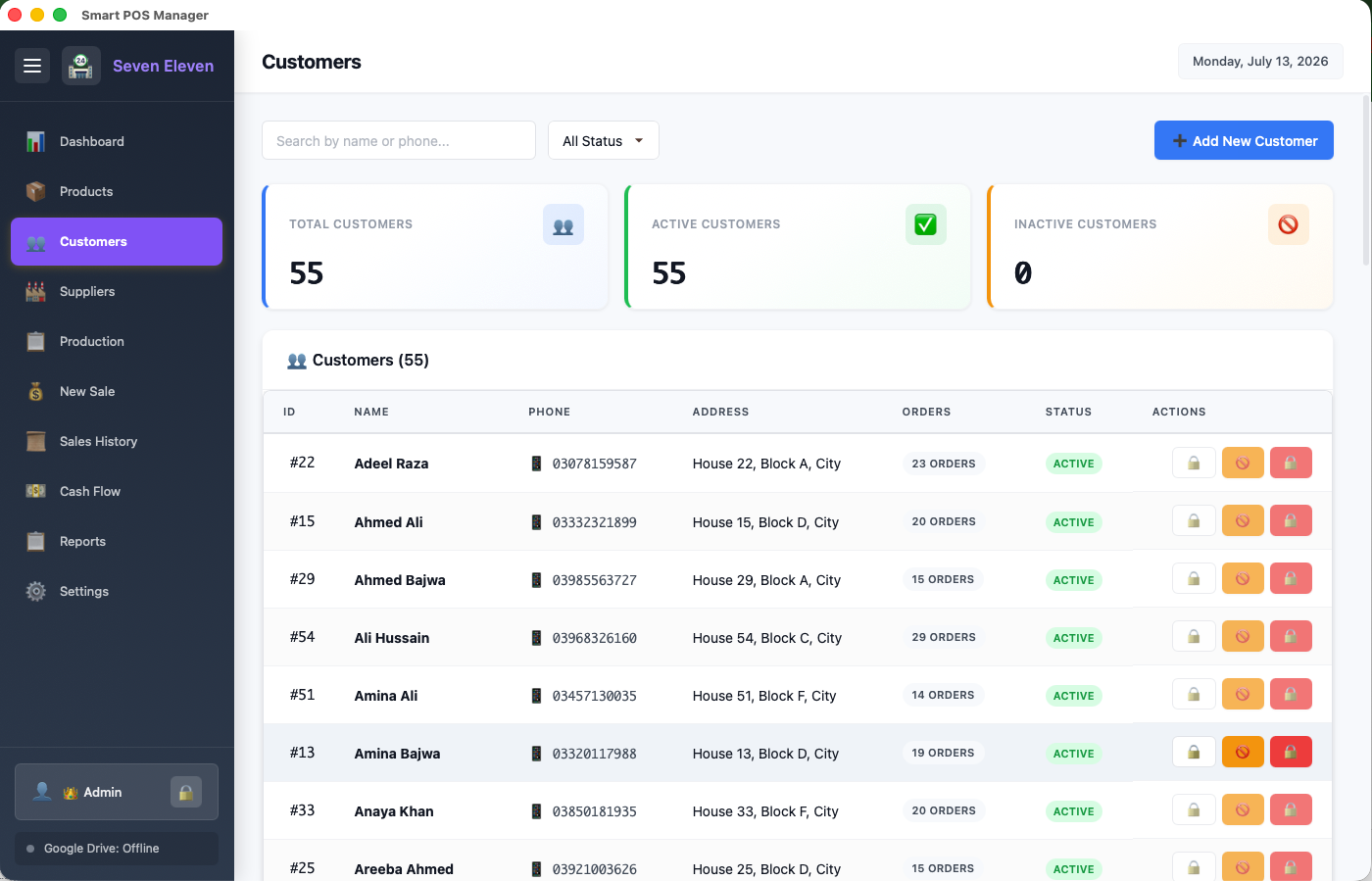Click the page vertical scrollbar
1372x881 pixels.
[x=1367, y=181]
